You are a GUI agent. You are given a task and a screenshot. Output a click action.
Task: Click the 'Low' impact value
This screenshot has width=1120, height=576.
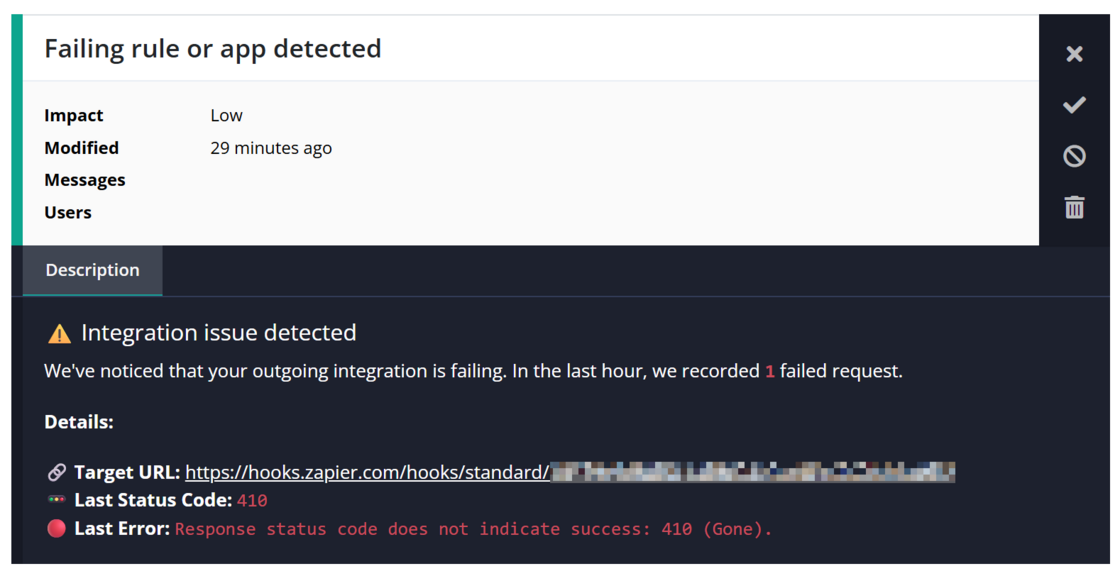226,115
